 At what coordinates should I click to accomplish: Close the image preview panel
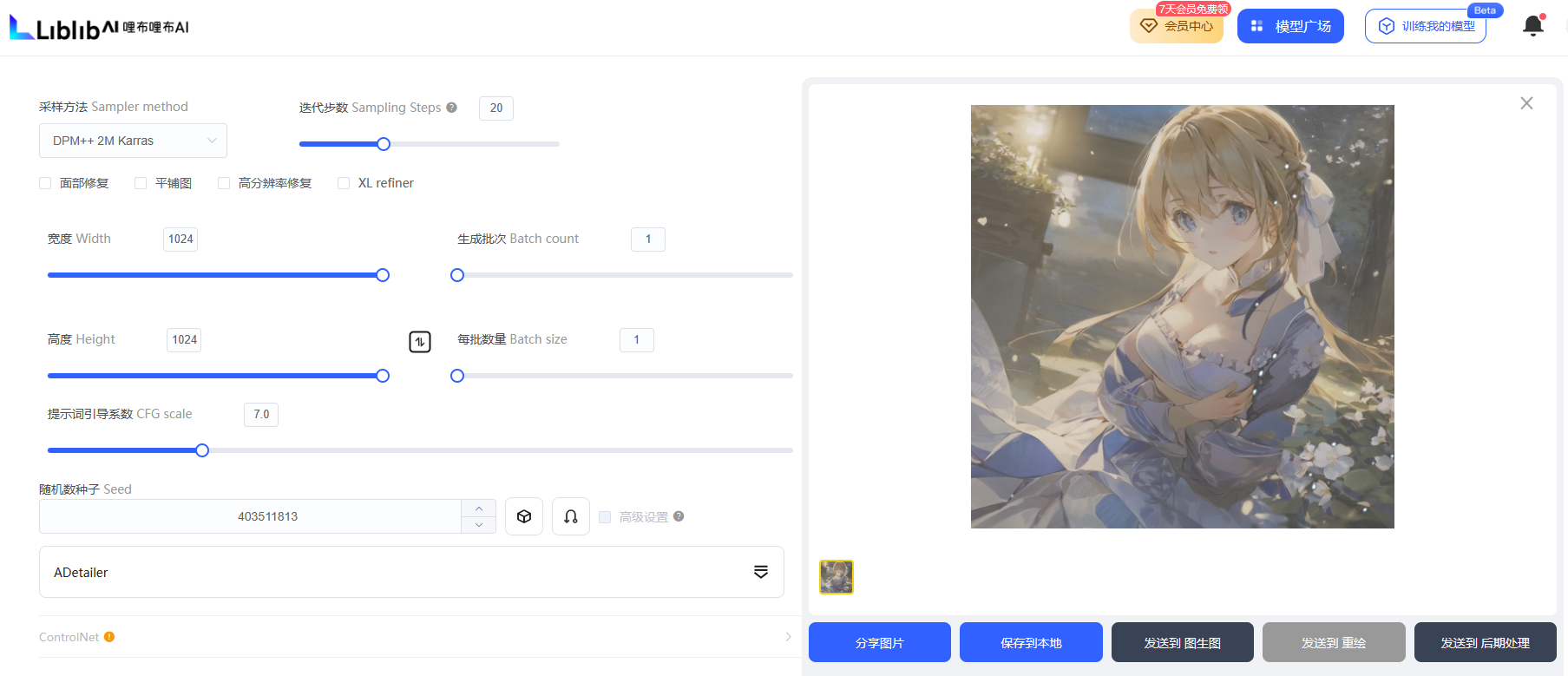tap(1526, 103)
